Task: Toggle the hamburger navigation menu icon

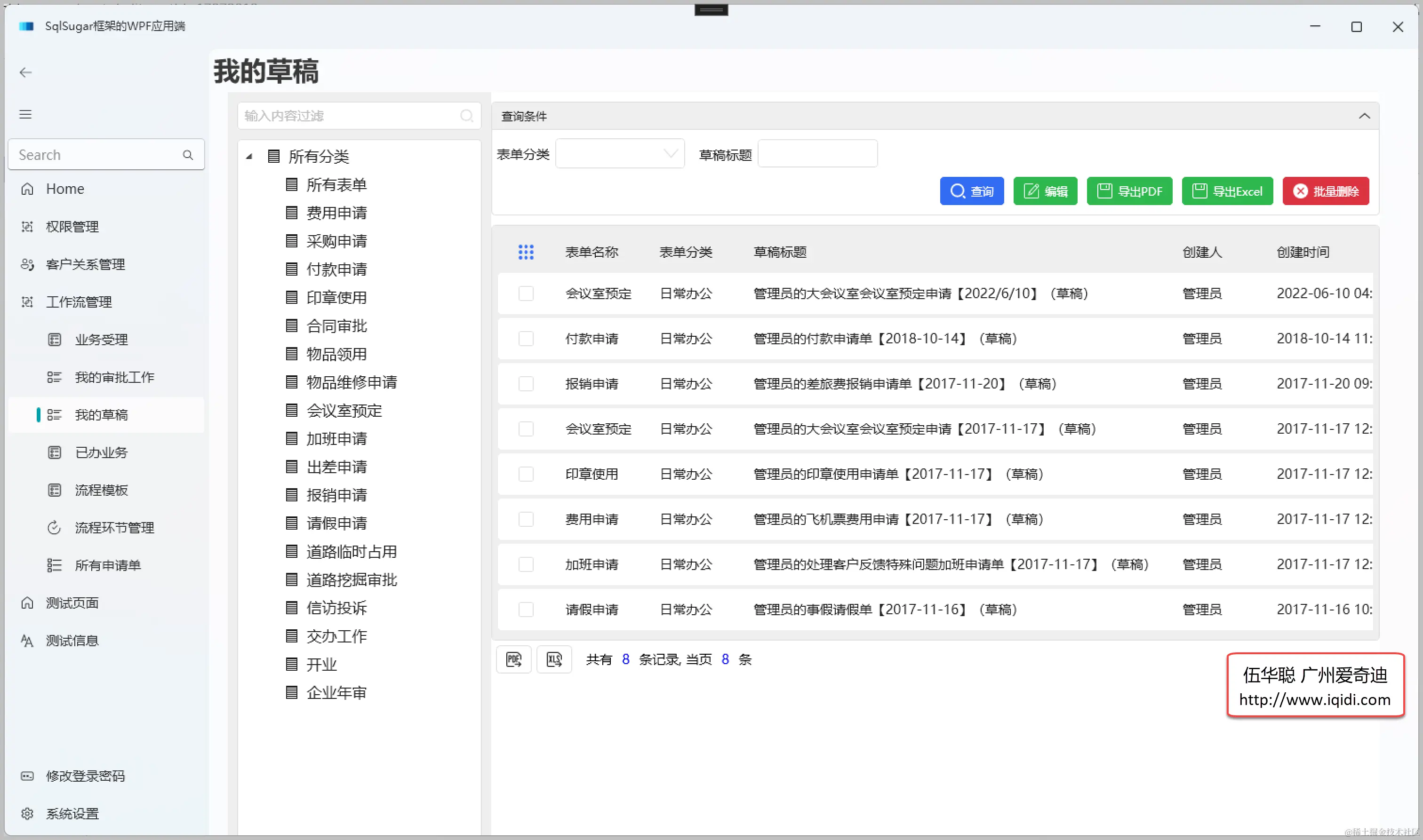Action: tap(25, 114)
